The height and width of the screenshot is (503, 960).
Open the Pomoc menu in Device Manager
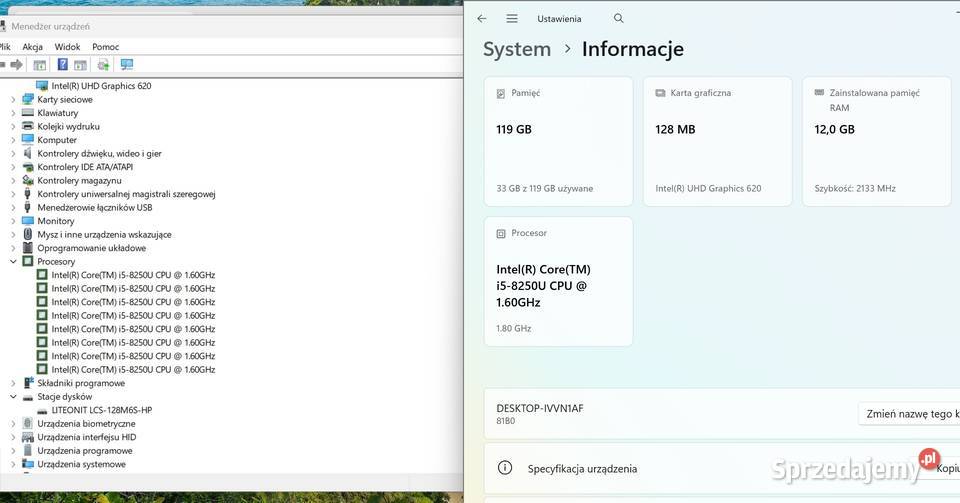(105, 47)
